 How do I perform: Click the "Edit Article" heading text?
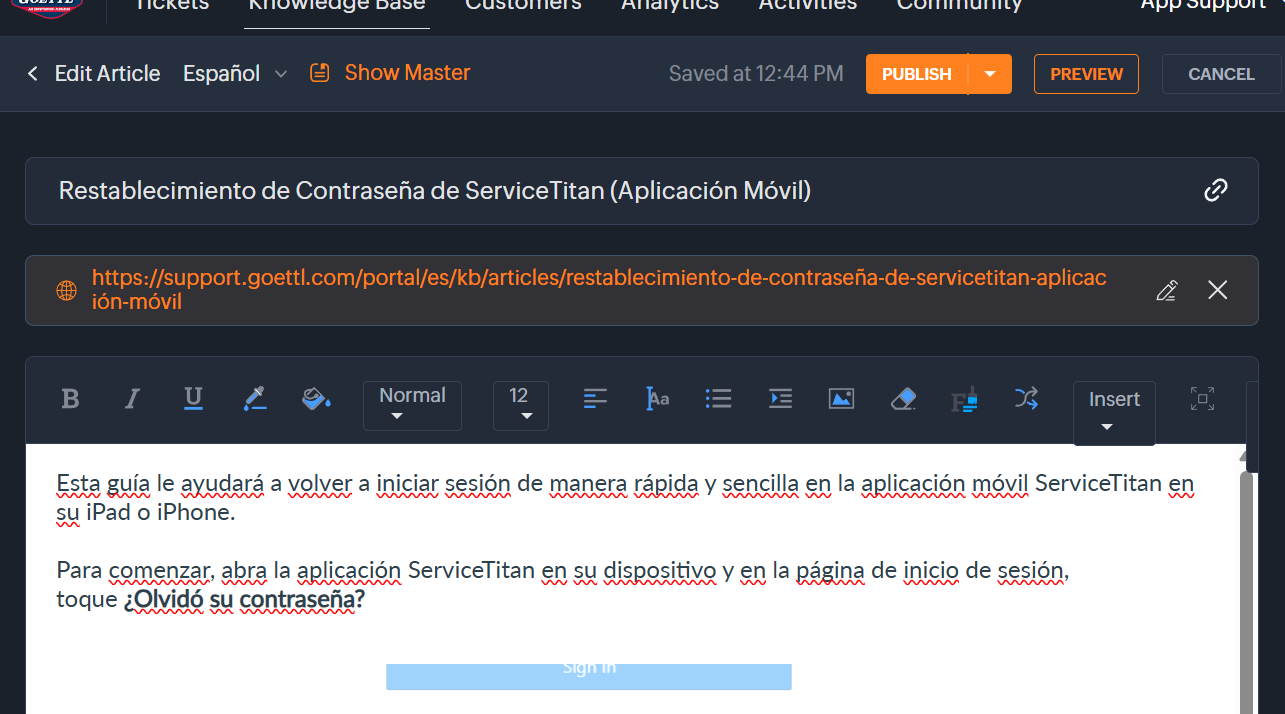(x=107, y=74)
